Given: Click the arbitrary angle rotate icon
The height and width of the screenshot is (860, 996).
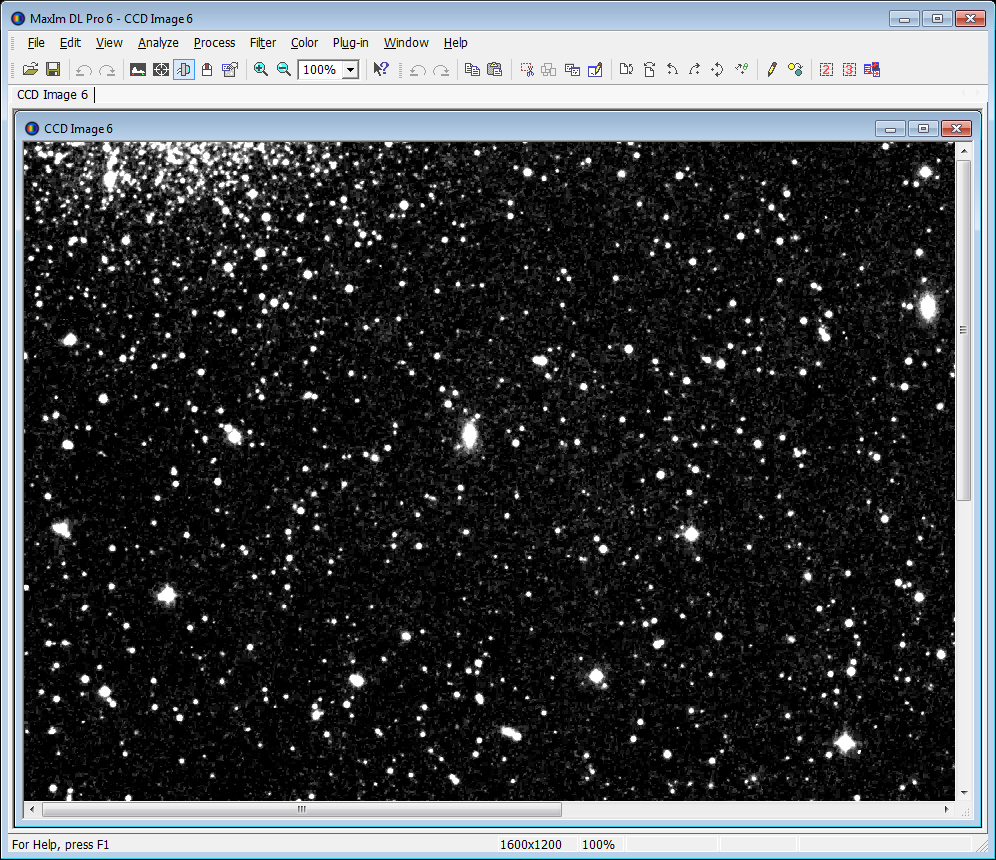Looking at the screenshot, I should coord(741,69).
